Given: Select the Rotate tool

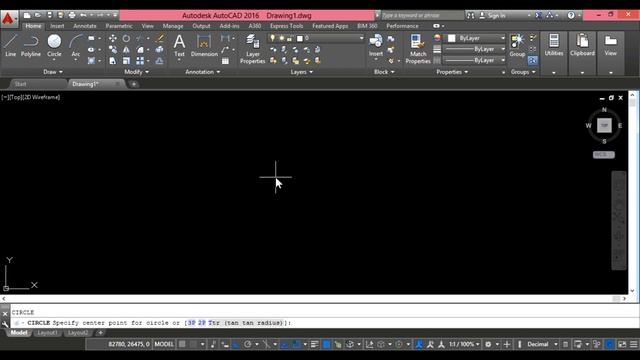Looking at the screenshot, I should (x=127, y=38).
